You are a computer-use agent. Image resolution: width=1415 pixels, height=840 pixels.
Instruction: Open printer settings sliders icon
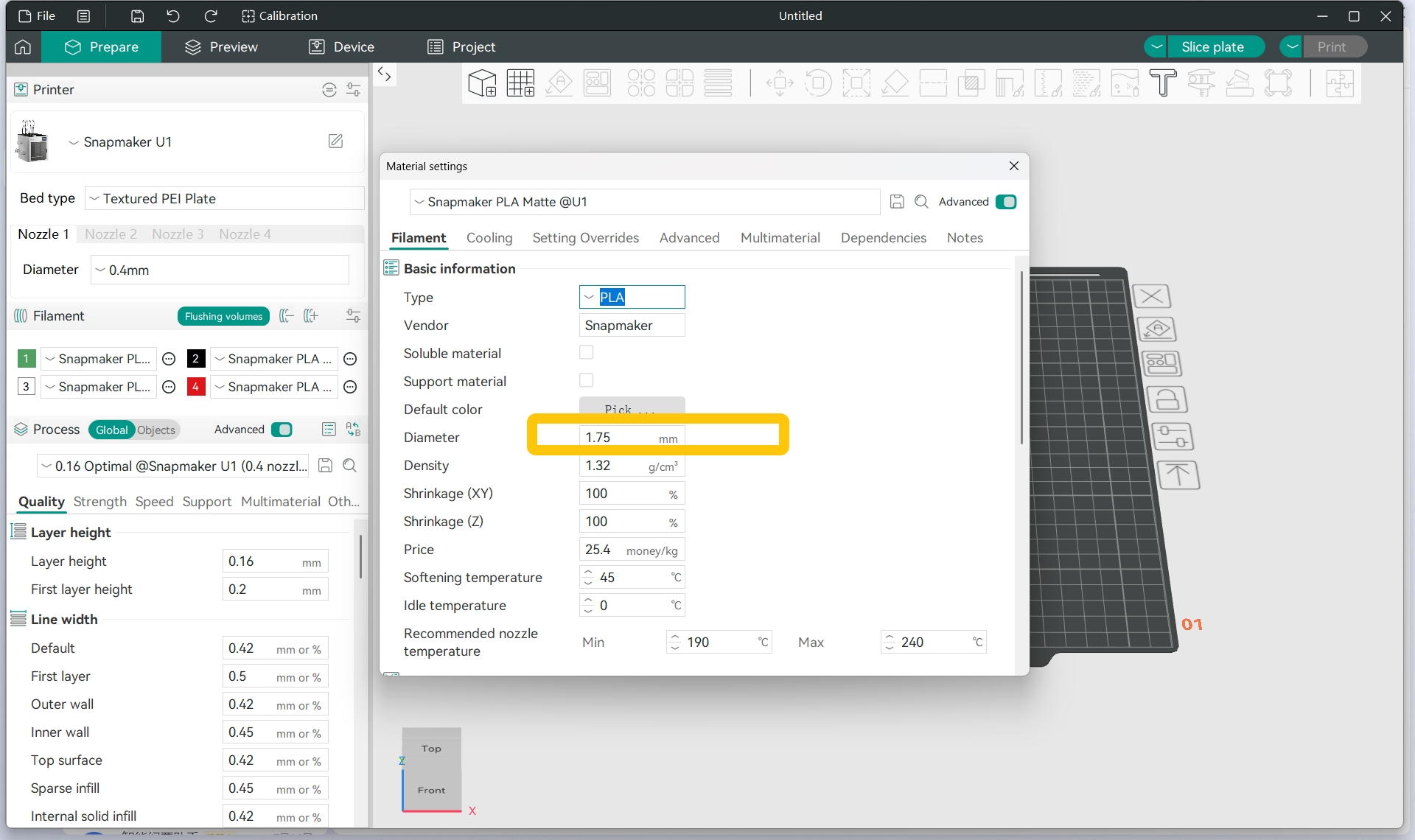pyautogui.click(x=354, y=90)
